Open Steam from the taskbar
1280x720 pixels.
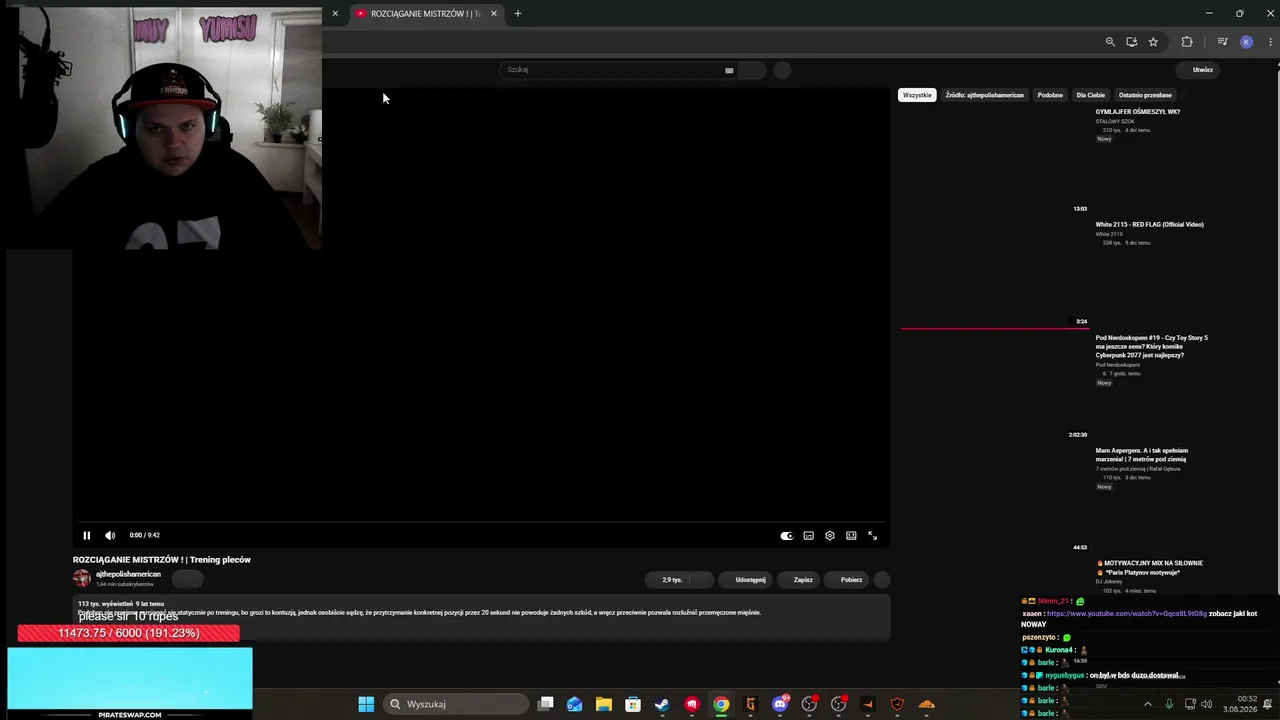[662, 704]
